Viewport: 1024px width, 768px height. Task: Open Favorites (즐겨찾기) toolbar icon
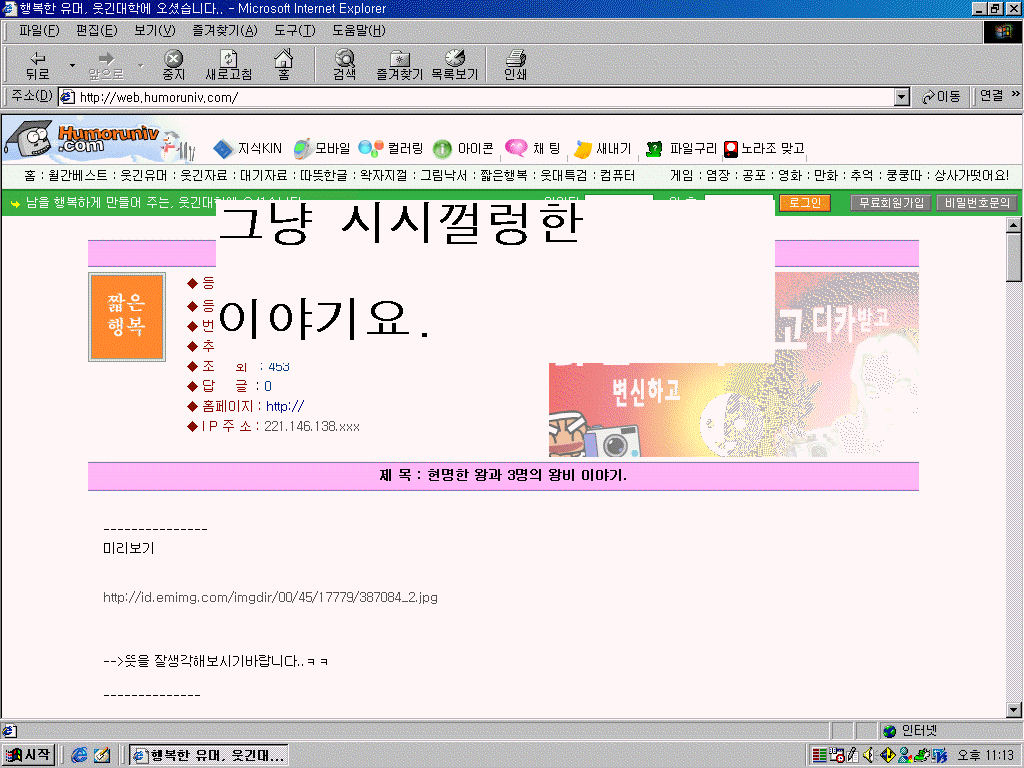pos(399,65)
